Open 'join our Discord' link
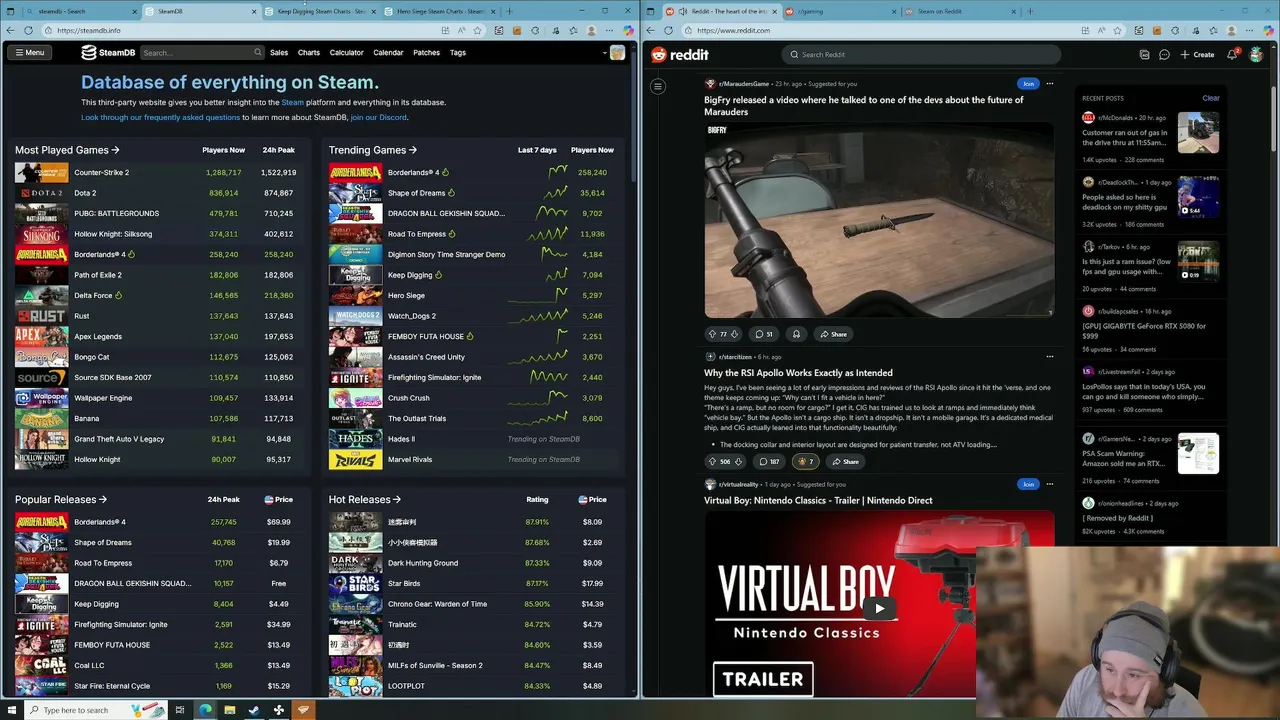The height and width of the screenshot is (720, 1280). tap(379, 117)
